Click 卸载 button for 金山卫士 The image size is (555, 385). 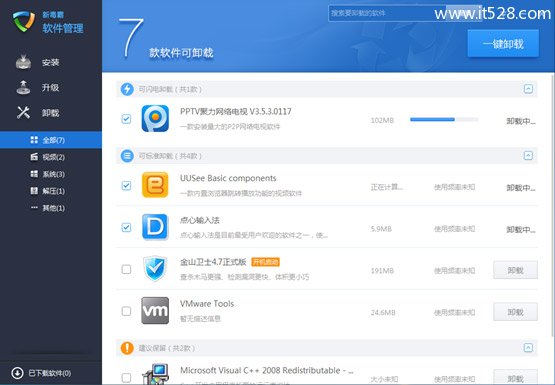point(515,270)
